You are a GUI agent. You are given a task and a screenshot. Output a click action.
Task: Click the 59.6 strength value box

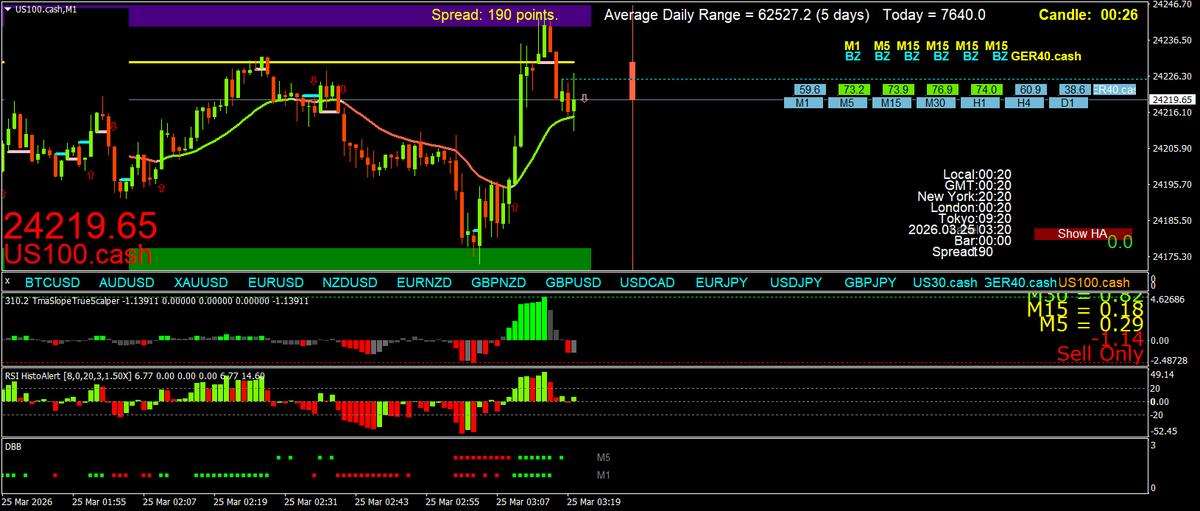808,90
